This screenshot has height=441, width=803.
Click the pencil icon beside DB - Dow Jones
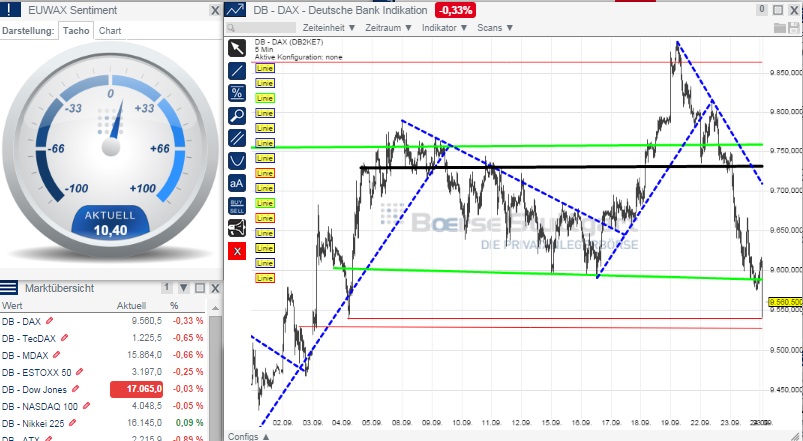pos(75,389)
